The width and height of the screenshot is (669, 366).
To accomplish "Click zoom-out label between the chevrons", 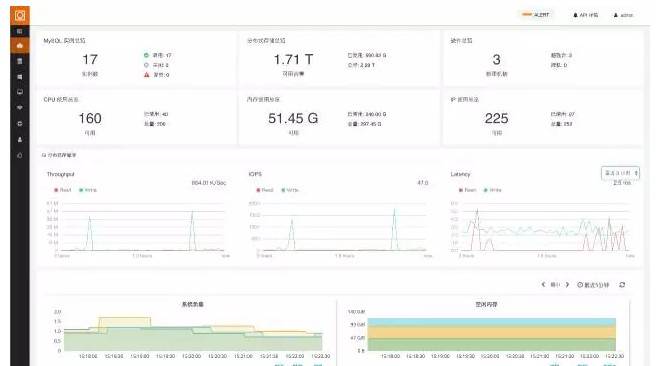I will click(x=555, y=285).
